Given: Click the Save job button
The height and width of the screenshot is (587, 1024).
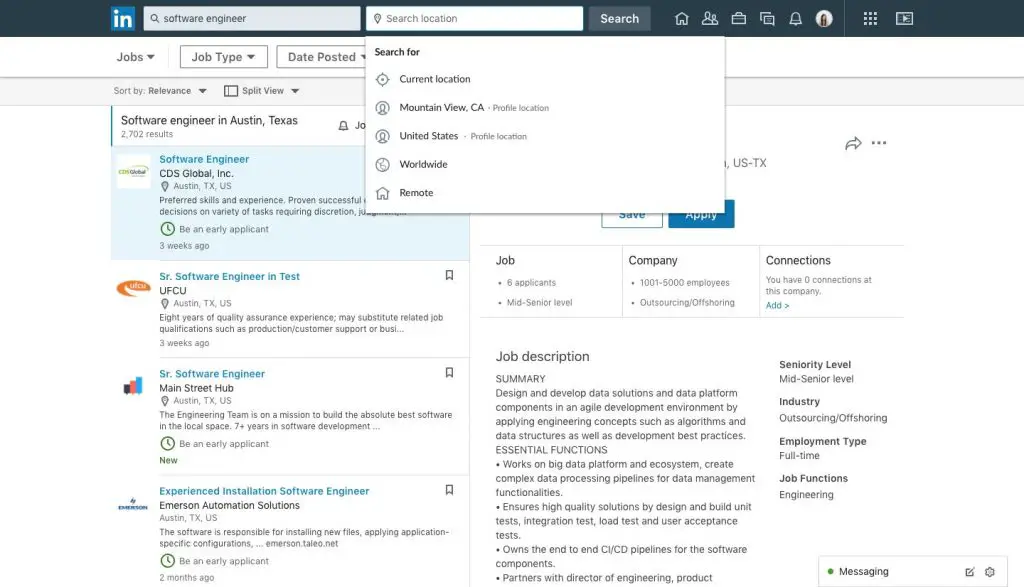Looking at the screenshot, I should pyautogui.click(x=632, y=215).
